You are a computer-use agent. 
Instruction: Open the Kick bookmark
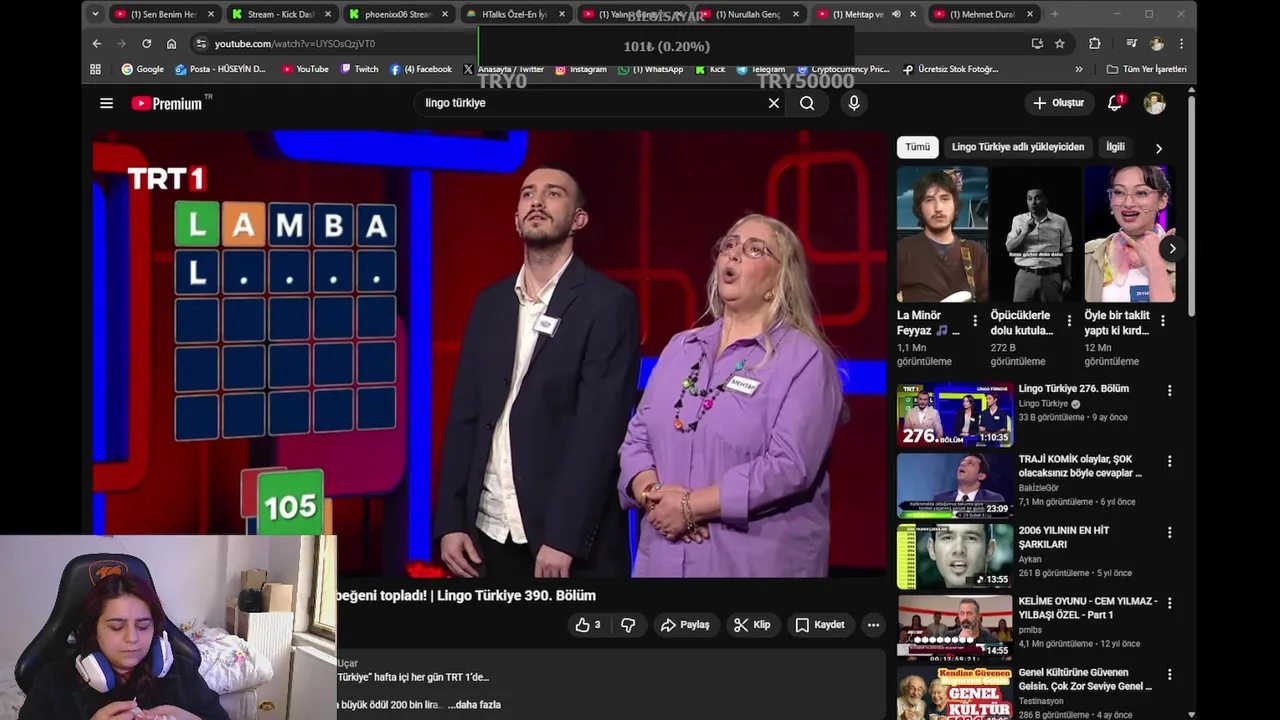(710, 69)
